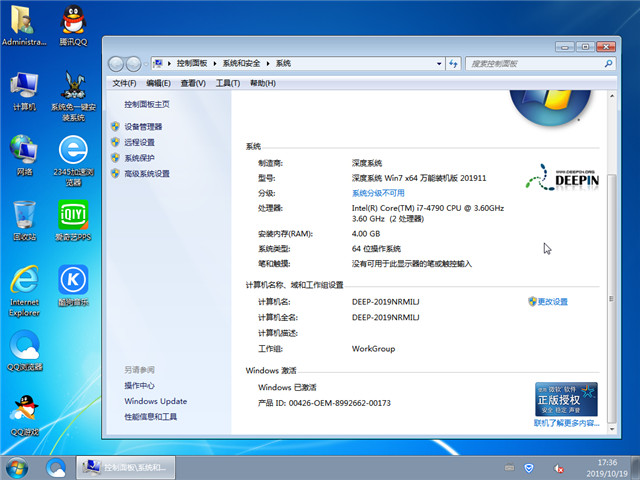Open 设备管理器 from the sidebar
Viewport: 640px width, 480px height.
143,127
